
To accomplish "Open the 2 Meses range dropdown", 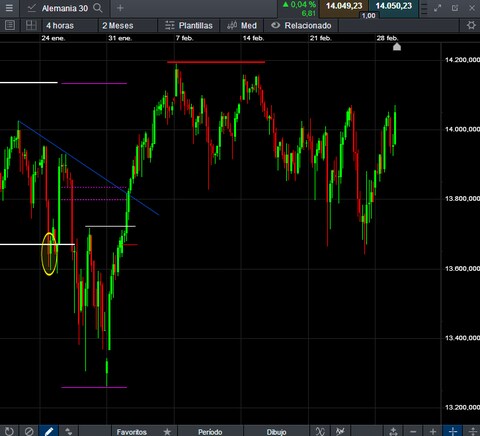I will tap(127, 26).
